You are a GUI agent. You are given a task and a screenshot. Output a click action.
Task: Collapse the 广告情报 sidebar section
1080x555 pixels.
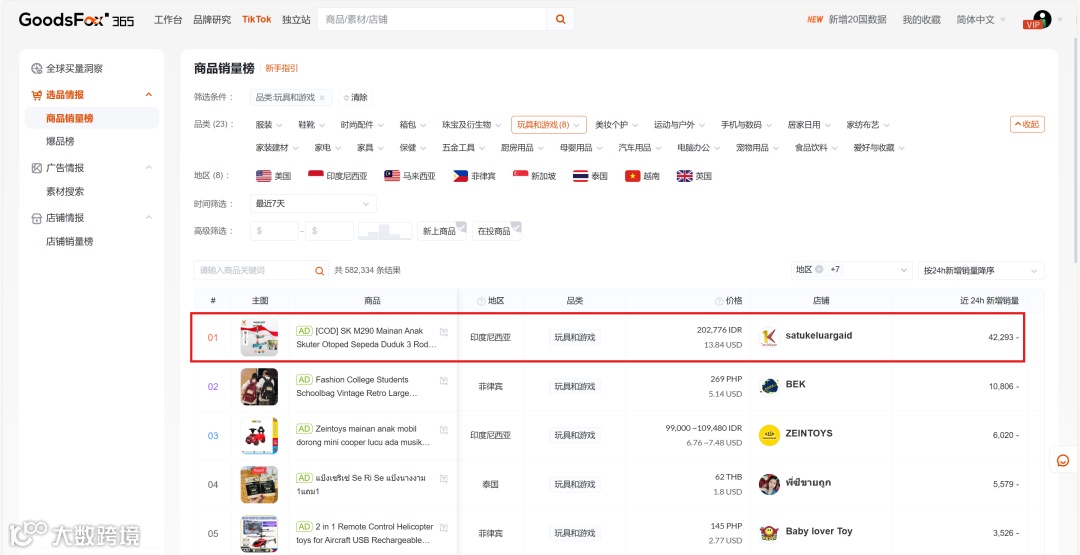148,168
